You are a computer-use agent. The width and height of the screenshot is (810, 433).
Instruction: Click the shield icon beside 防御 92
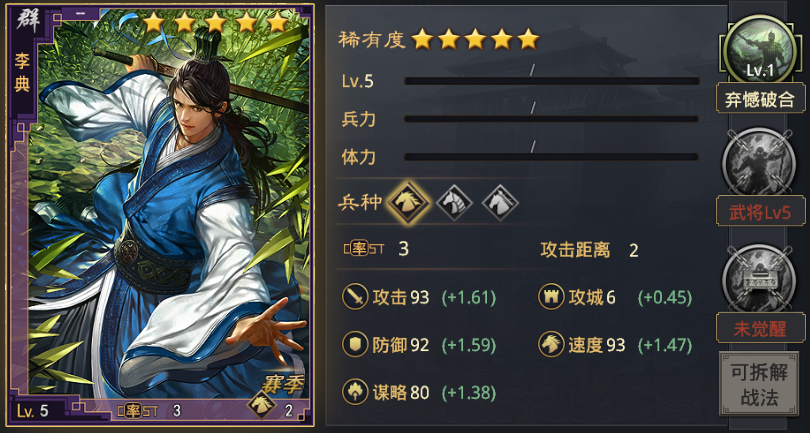(x=355, y=345)
